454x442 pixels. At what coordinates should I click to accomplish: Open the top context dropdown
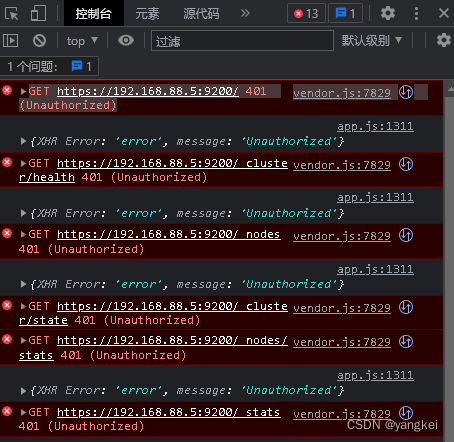click(82, 41)
